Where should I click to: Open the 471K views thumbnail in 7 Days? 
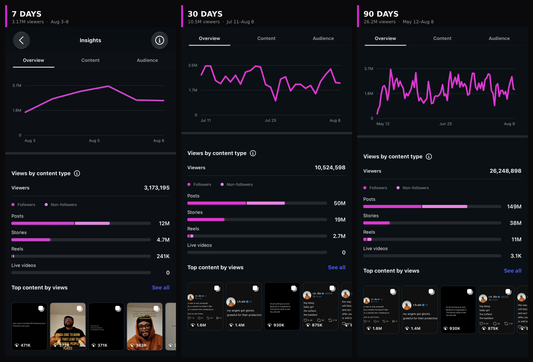[29, 327]
